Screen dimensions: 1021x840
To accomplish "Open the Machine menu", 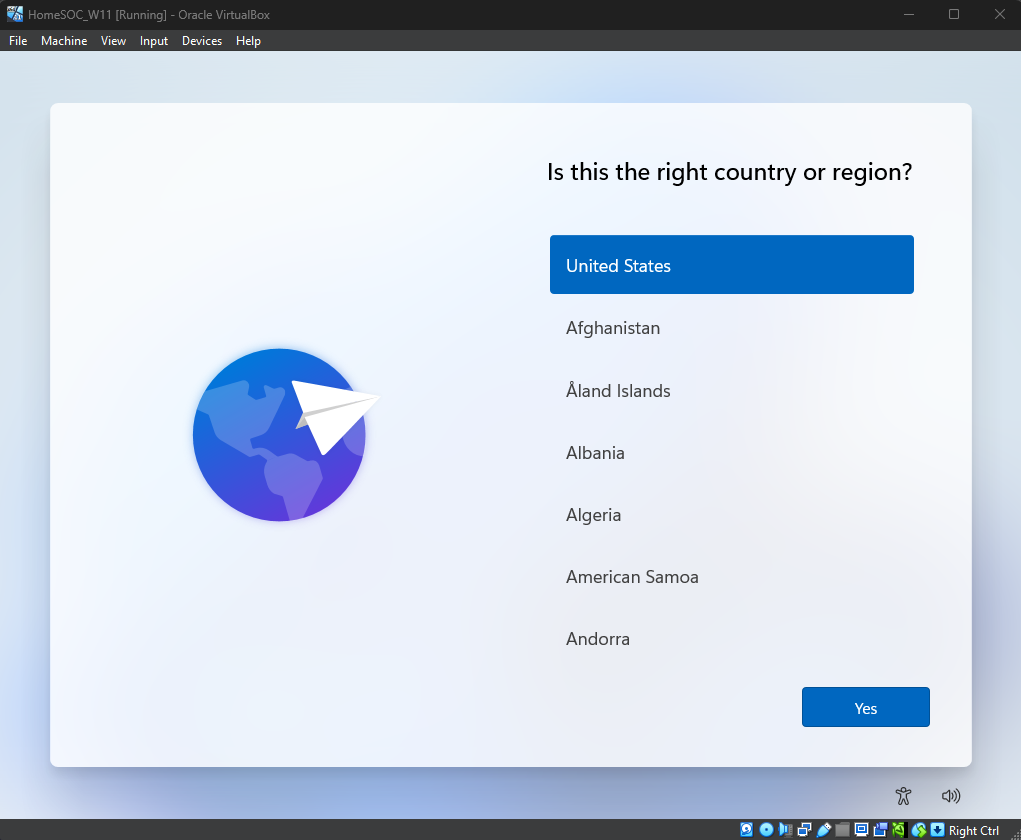I will 64,41.
